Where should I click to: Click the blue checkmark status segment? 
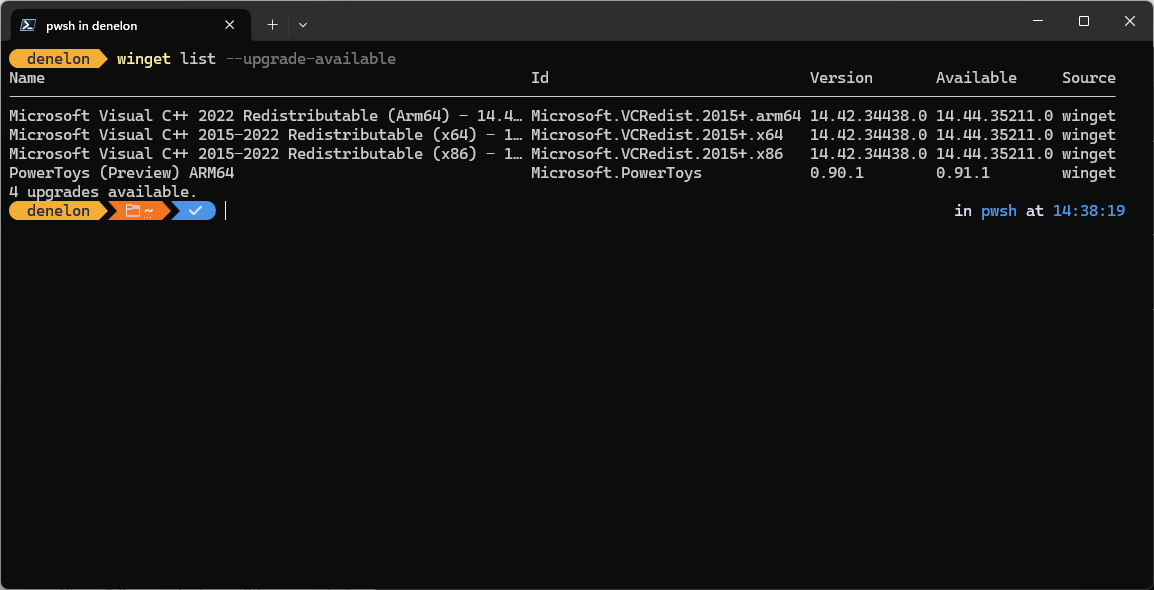194,211
